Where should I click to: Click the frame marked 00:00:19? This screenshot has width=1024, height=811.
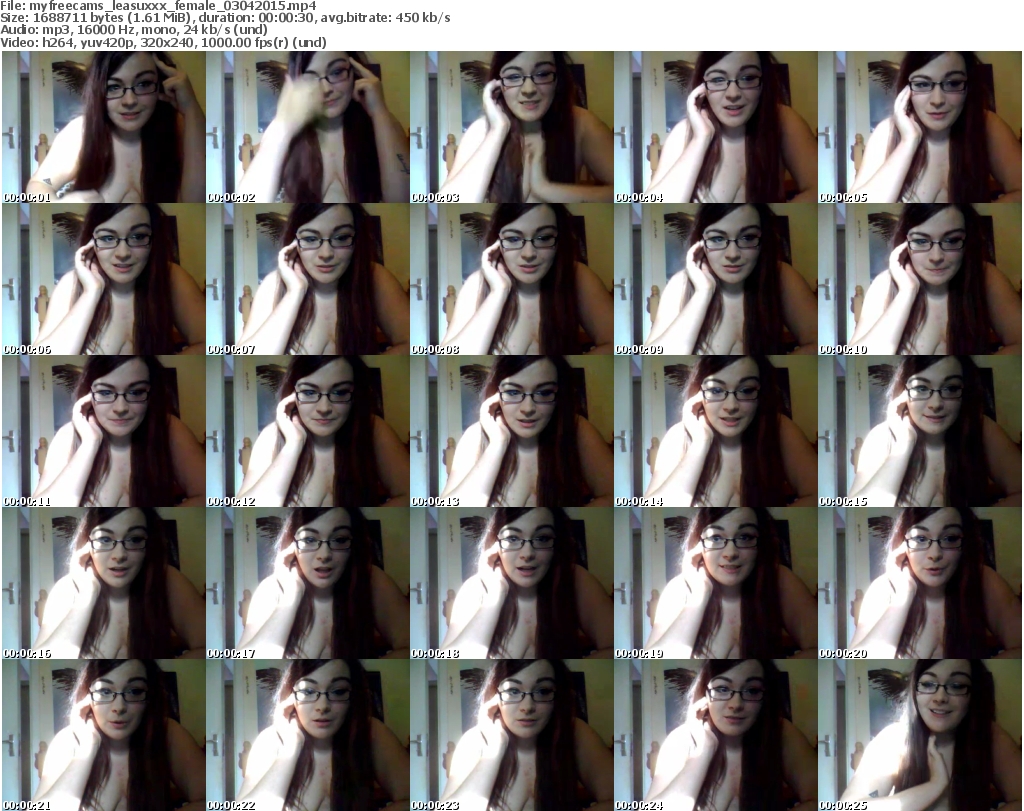pos(715,583)
